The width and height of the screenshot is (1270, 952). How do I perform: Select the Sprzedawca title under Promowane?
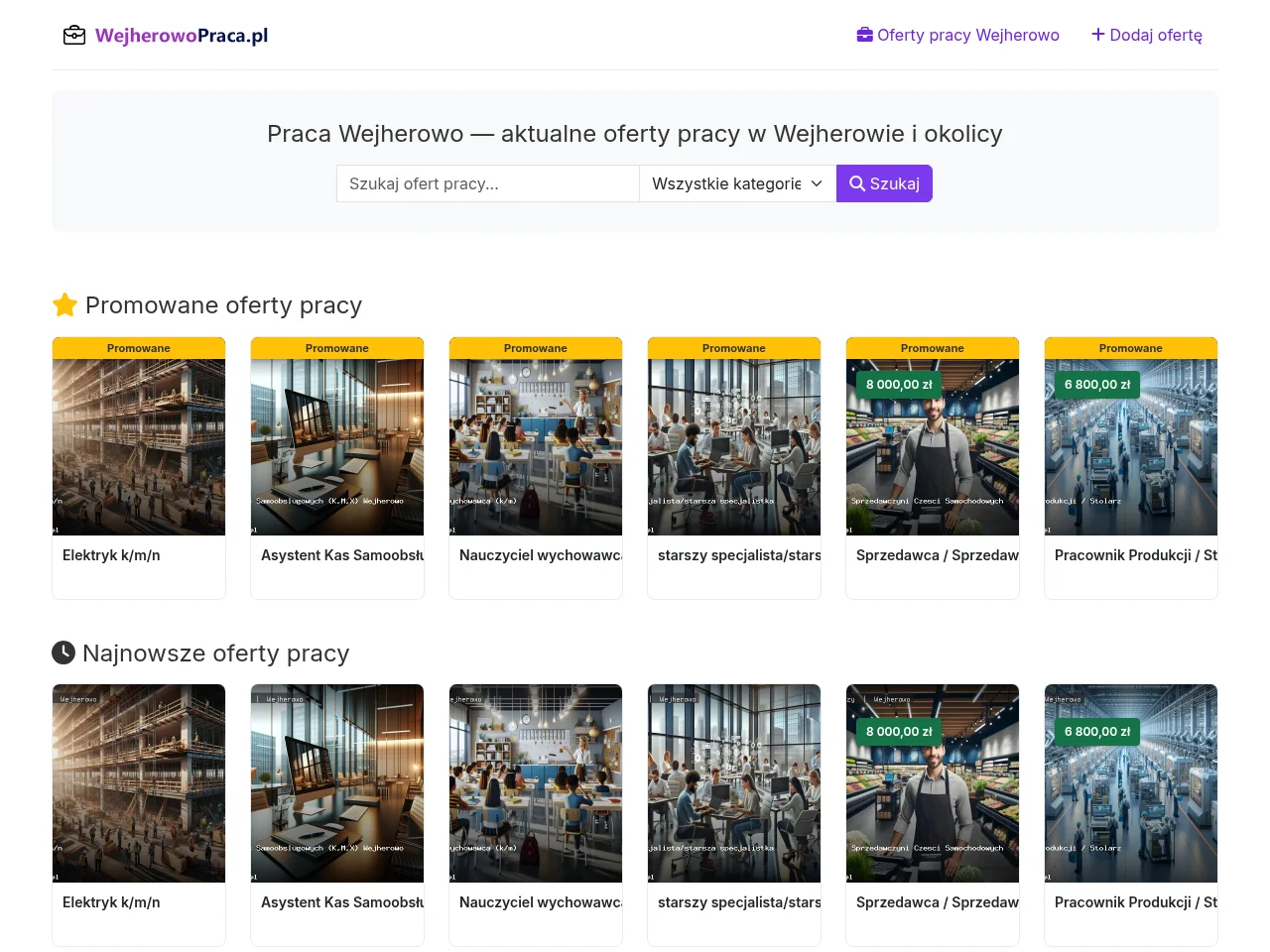[x=938, y=555]
